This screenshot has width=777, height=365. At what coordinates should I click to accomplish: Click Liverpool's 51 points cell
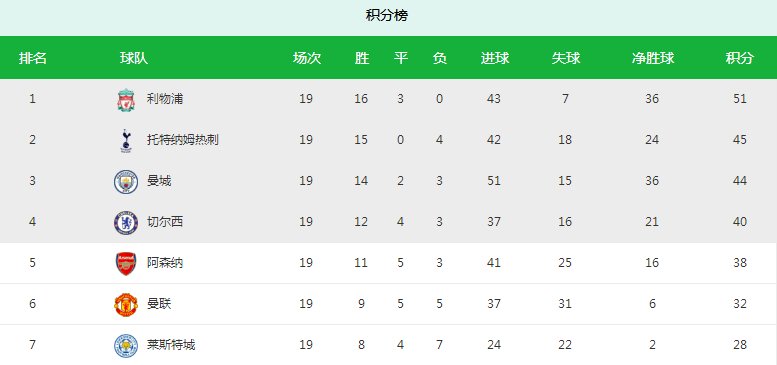tap(740, 99)
